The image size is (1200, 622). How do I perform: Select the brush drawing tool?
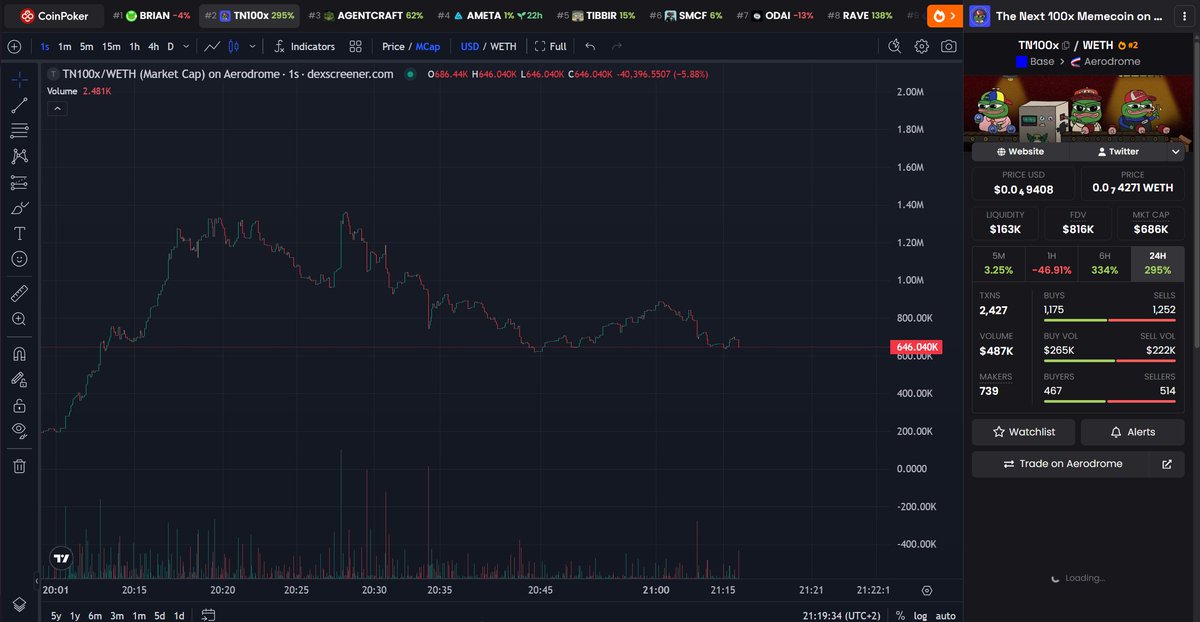pos(19,208)
